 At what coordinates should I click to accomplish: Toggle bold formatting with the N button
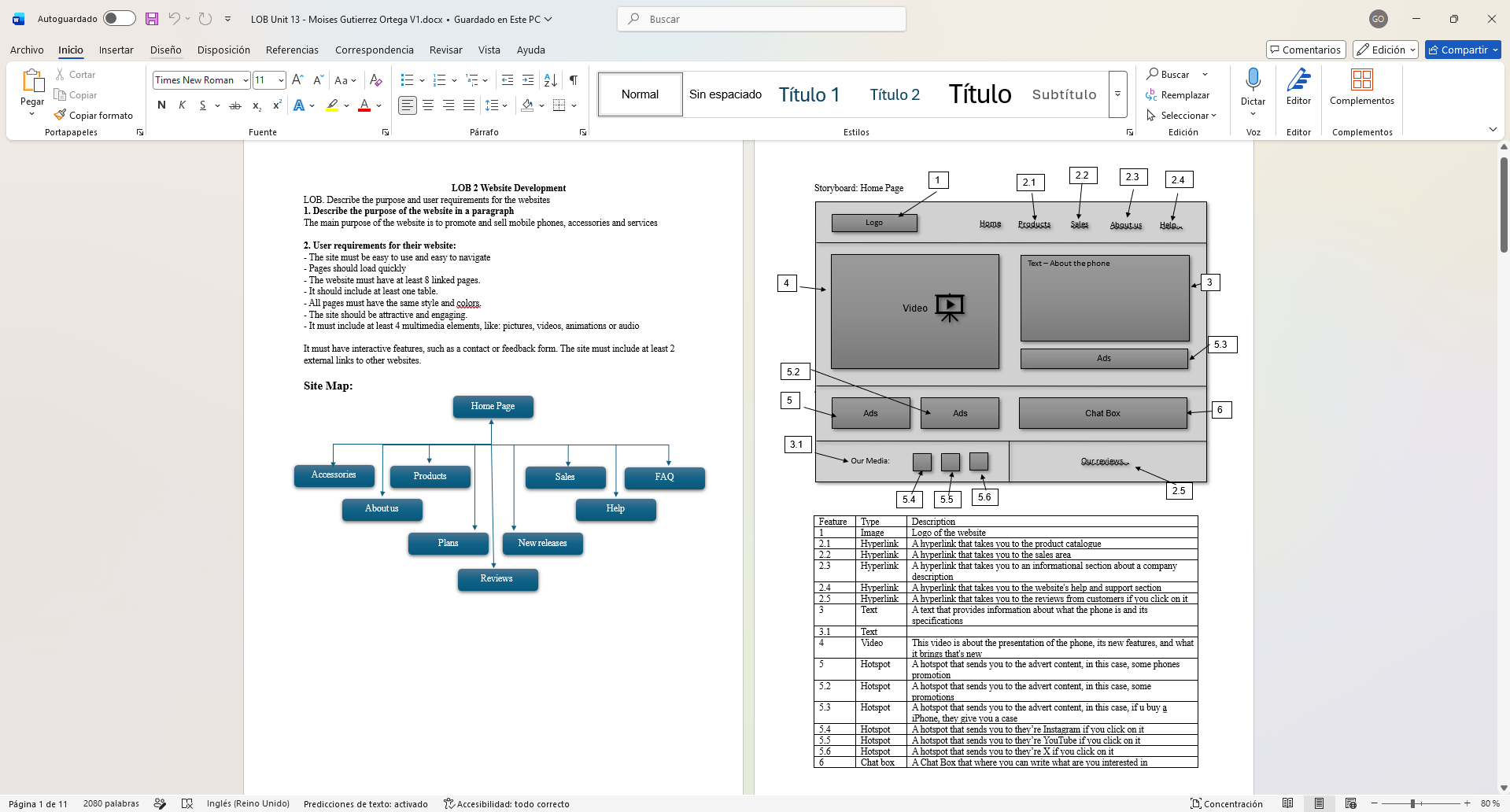(x=161, y=105)
